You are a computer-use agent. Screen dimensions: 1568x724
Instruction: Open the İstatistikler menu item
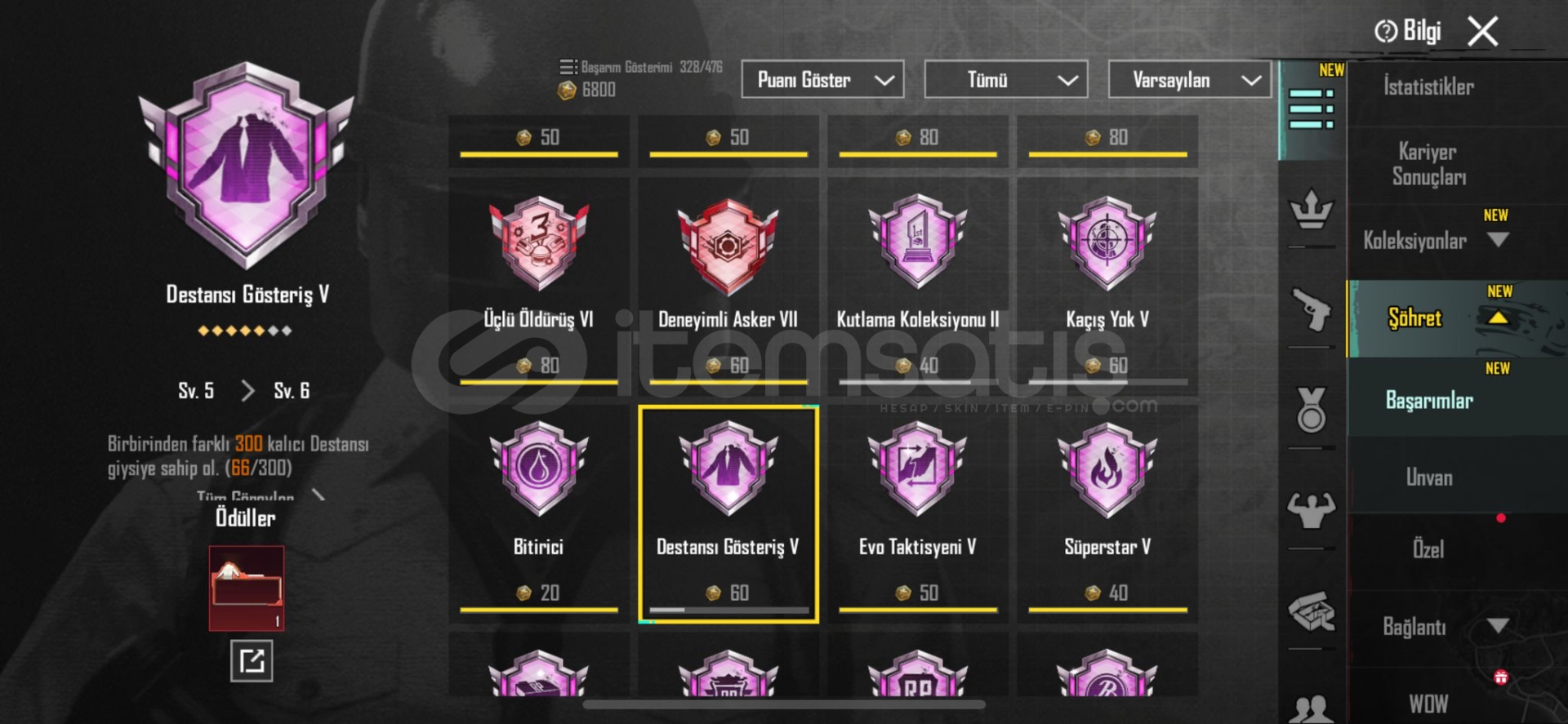(1428, 87)
